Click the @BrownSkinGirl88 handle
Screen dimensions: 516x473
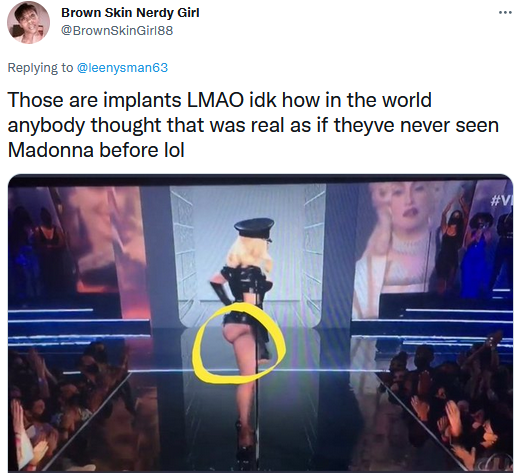click(x=117, y=31)
